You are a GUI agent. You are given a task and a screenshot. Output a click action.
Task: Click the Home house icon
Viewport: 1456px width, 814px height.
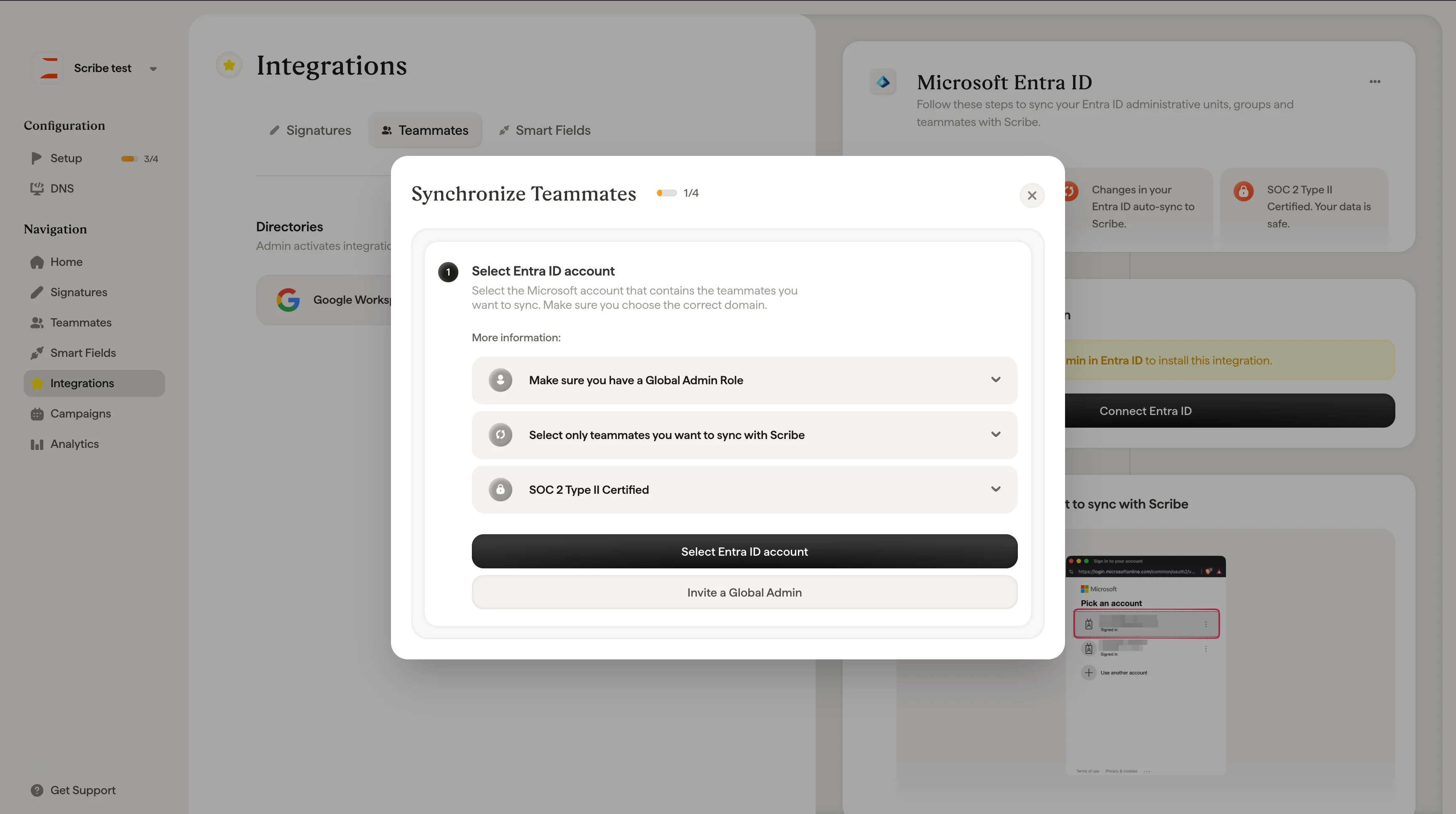click(37, 262)
